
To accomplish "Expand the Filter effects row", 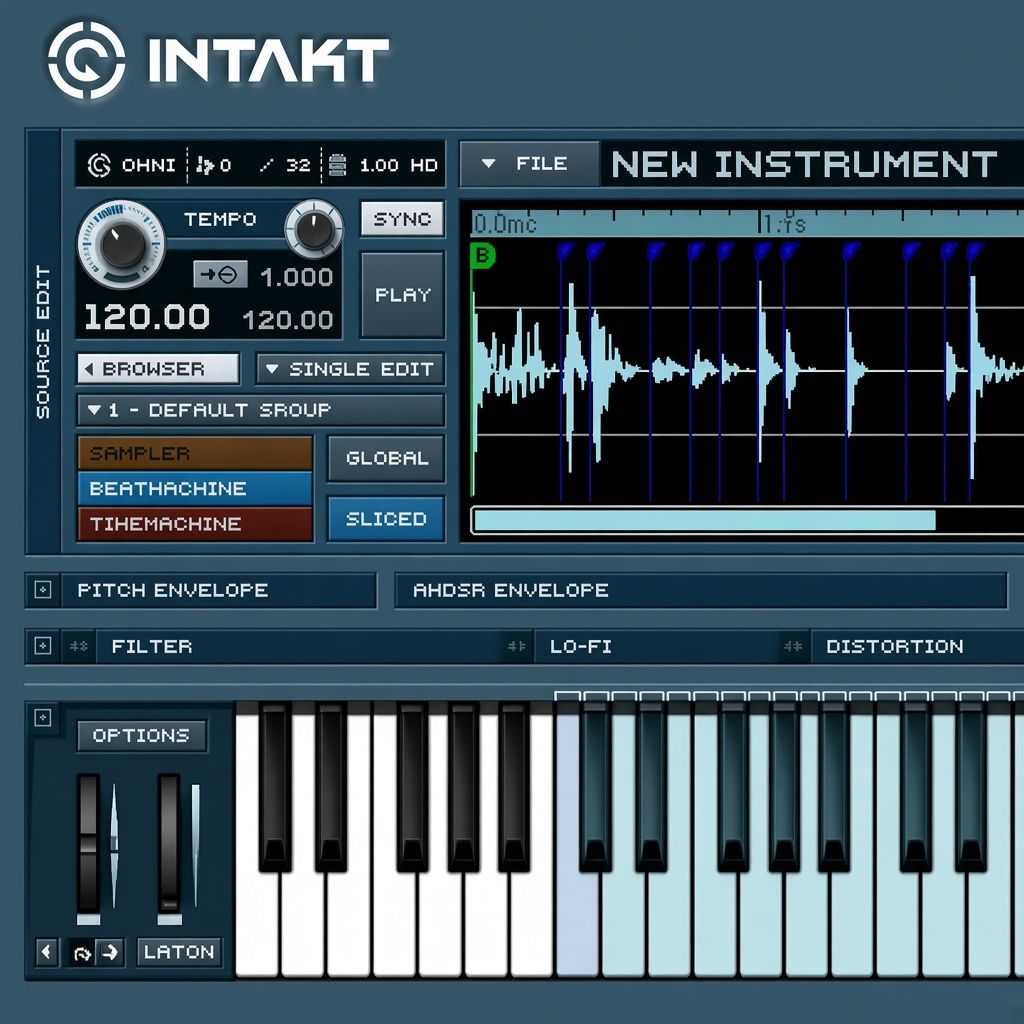I will click(42, 646).
